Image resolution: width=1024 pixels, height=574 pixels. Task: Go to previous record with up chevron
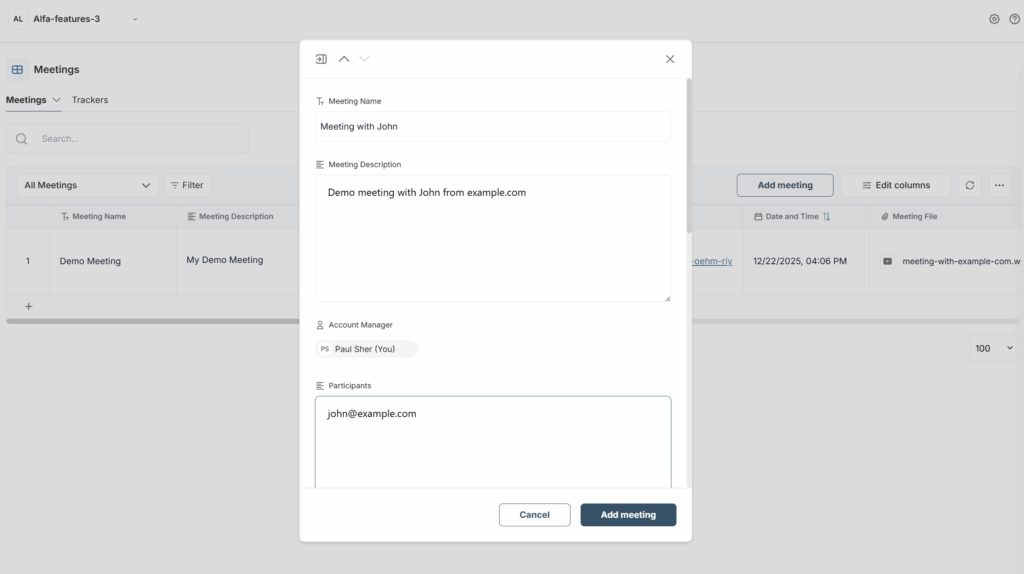pyautogui.click(x=344, y=59)
